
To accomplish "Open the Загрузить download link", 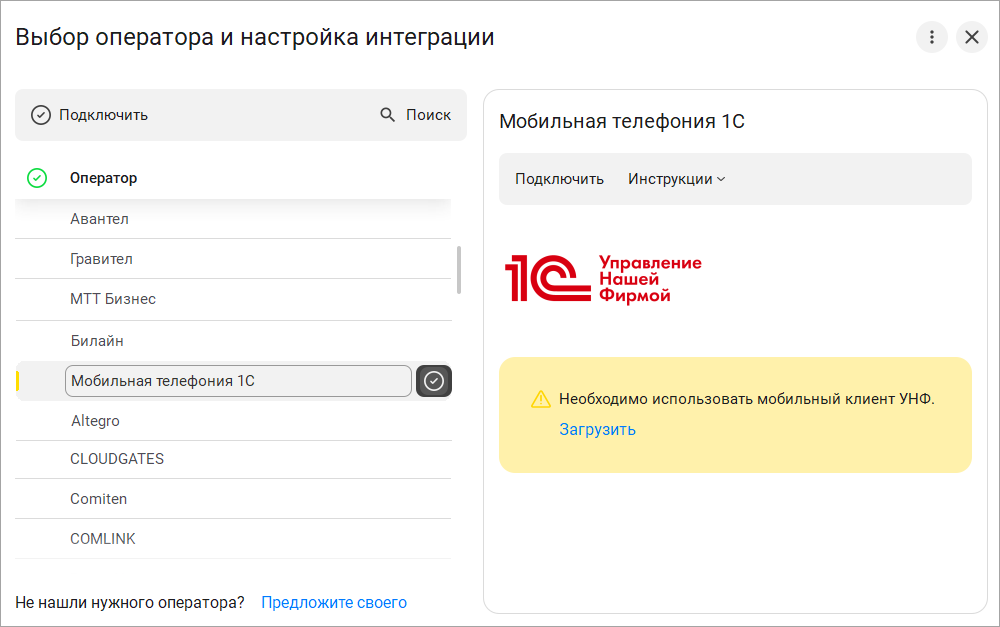I will (598, 429).
